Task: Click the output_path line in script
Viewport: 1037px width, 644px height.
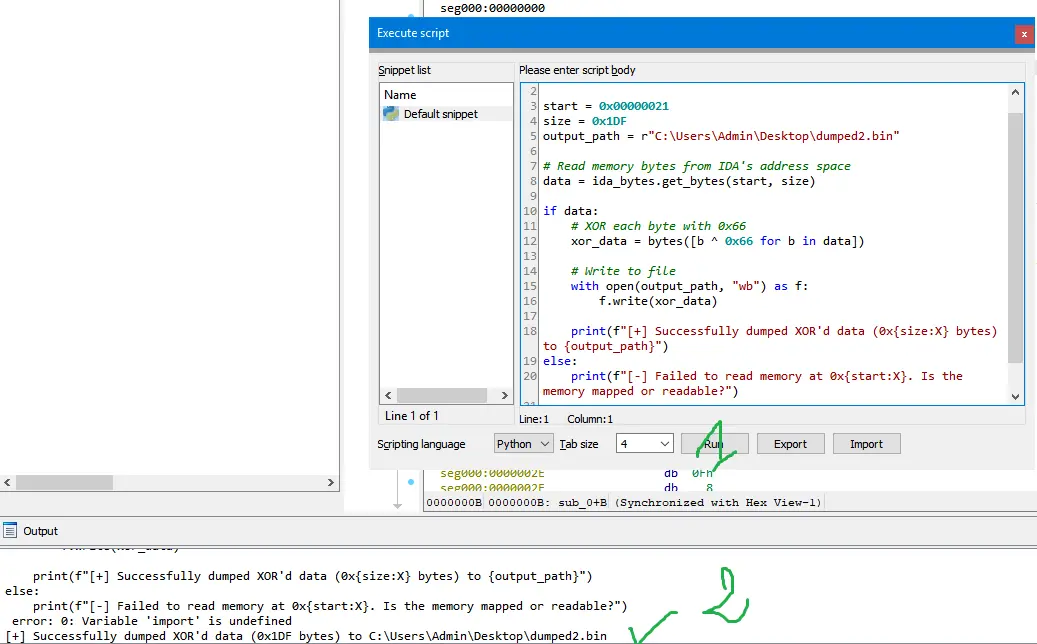Action: click(721, 136)
